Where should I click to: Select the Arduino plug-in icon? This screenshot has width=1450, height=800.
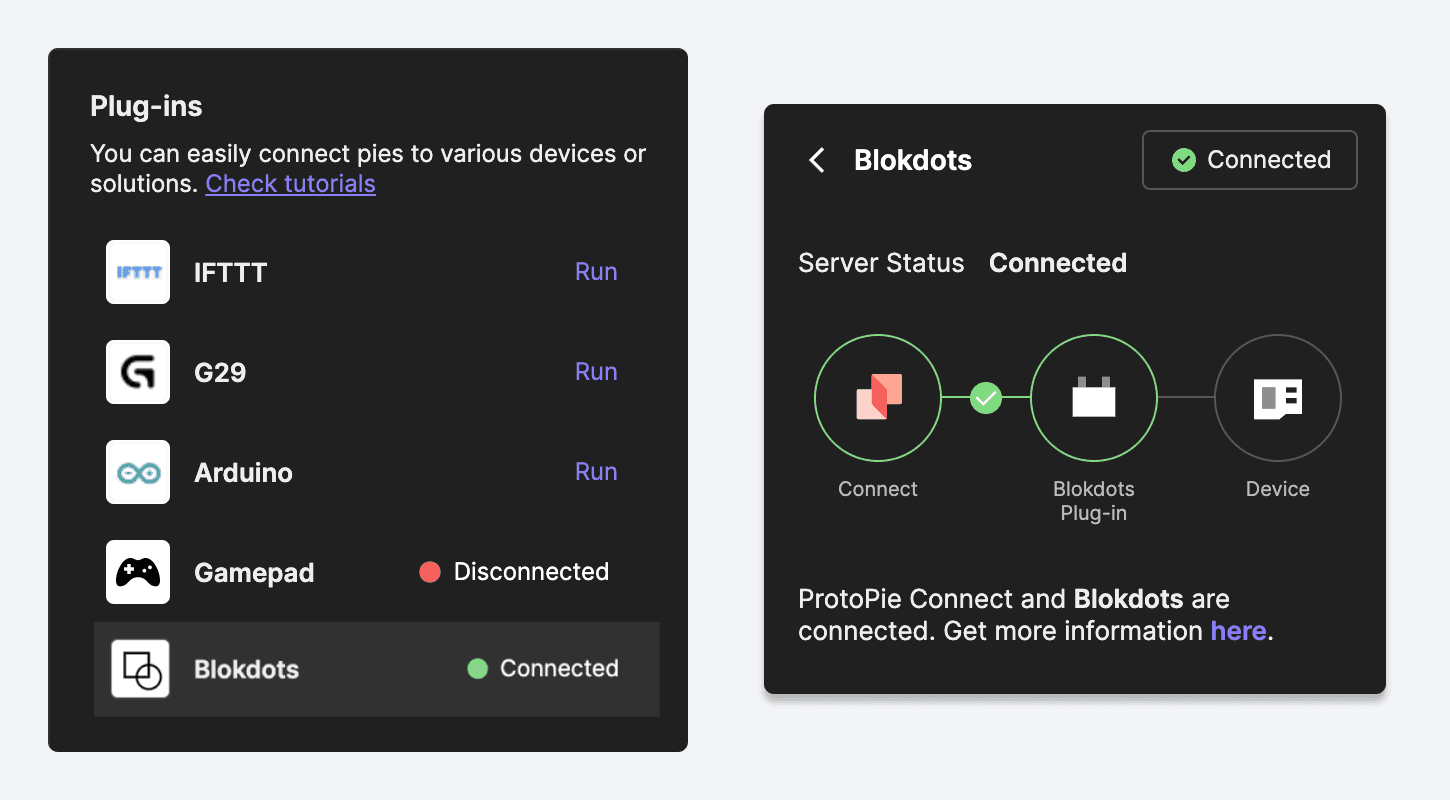click(x=137, y=471)
